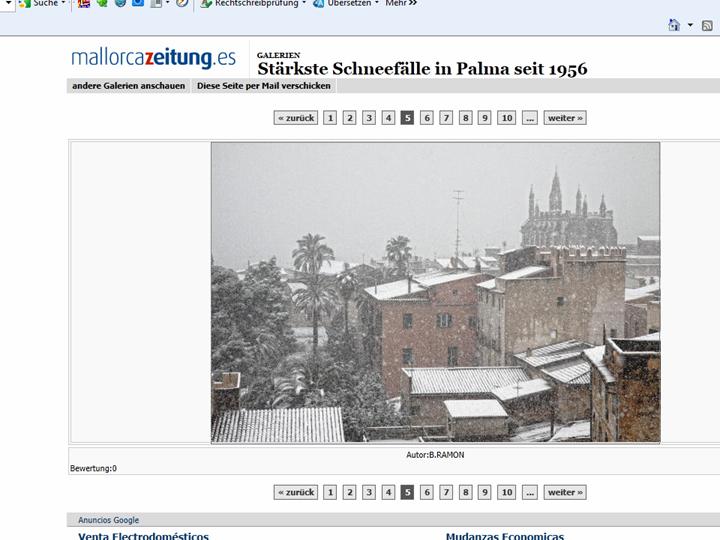Click the RSS feed icon
The image size is (720, 540).
point(707,26)
